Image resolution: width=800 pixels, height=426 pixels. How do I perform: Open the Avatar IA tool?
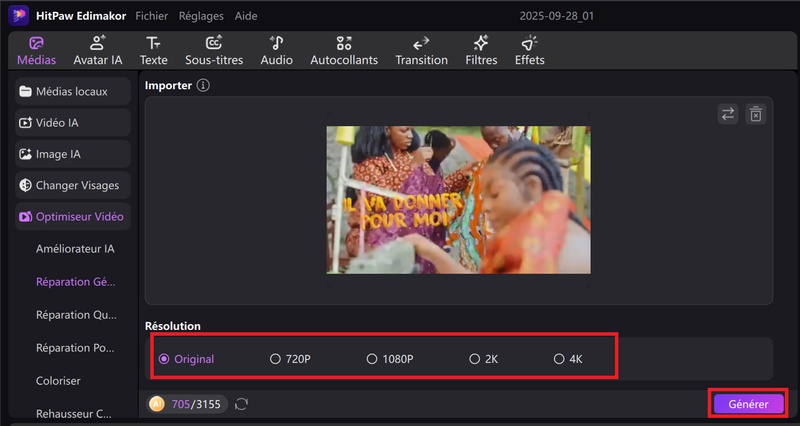point(97,51)
